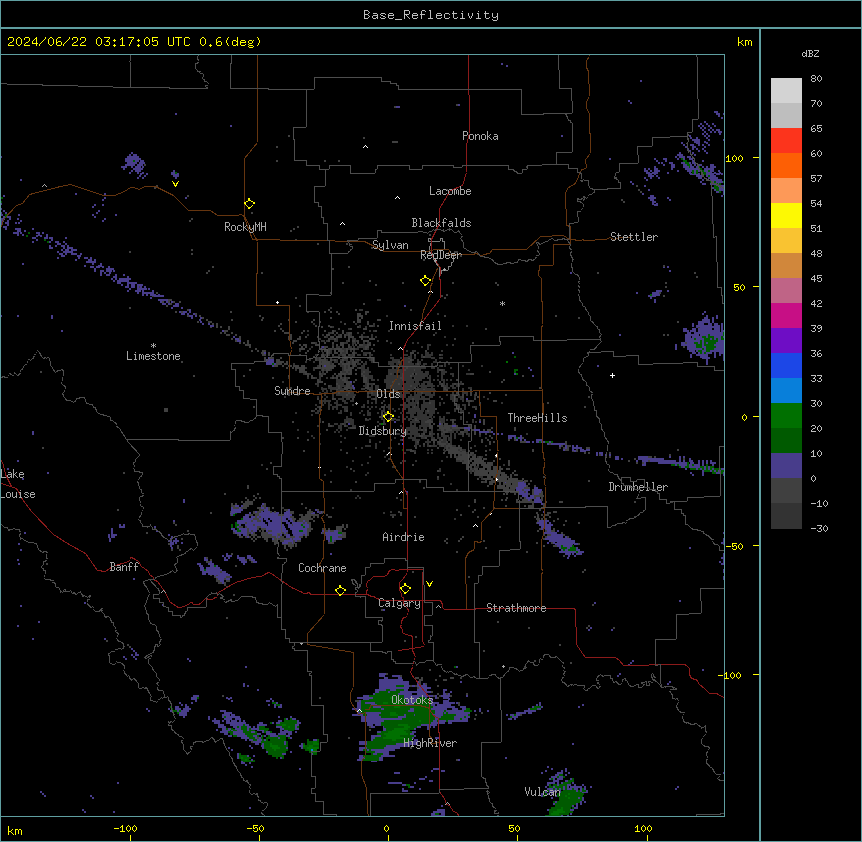Pick the pink 42-45 dBZ legend swatch
The image size is (862, 842).
point(786,290)
